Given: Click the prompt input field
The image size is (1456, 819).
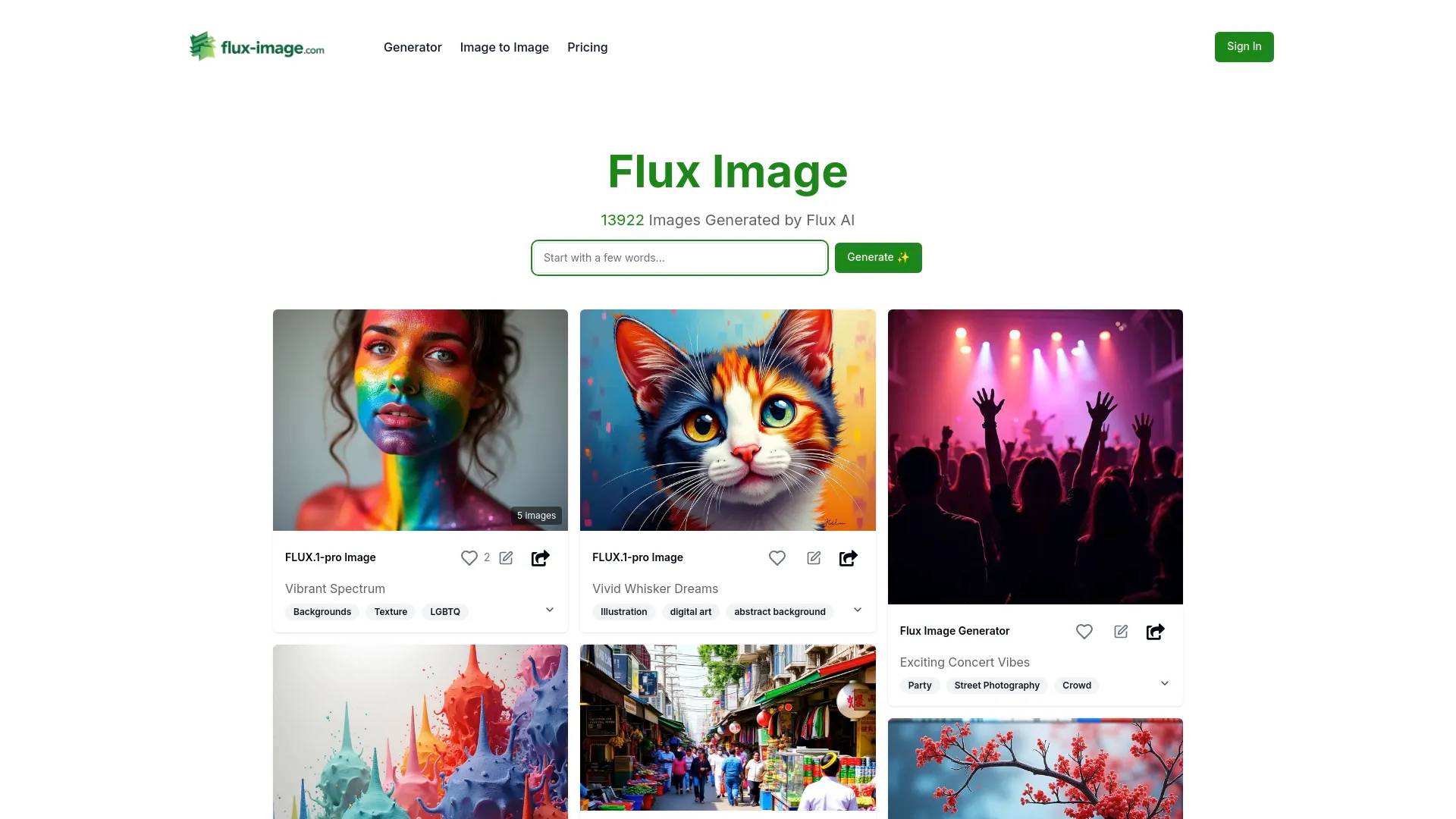Looking at the screenshot, I should [679, 257].
